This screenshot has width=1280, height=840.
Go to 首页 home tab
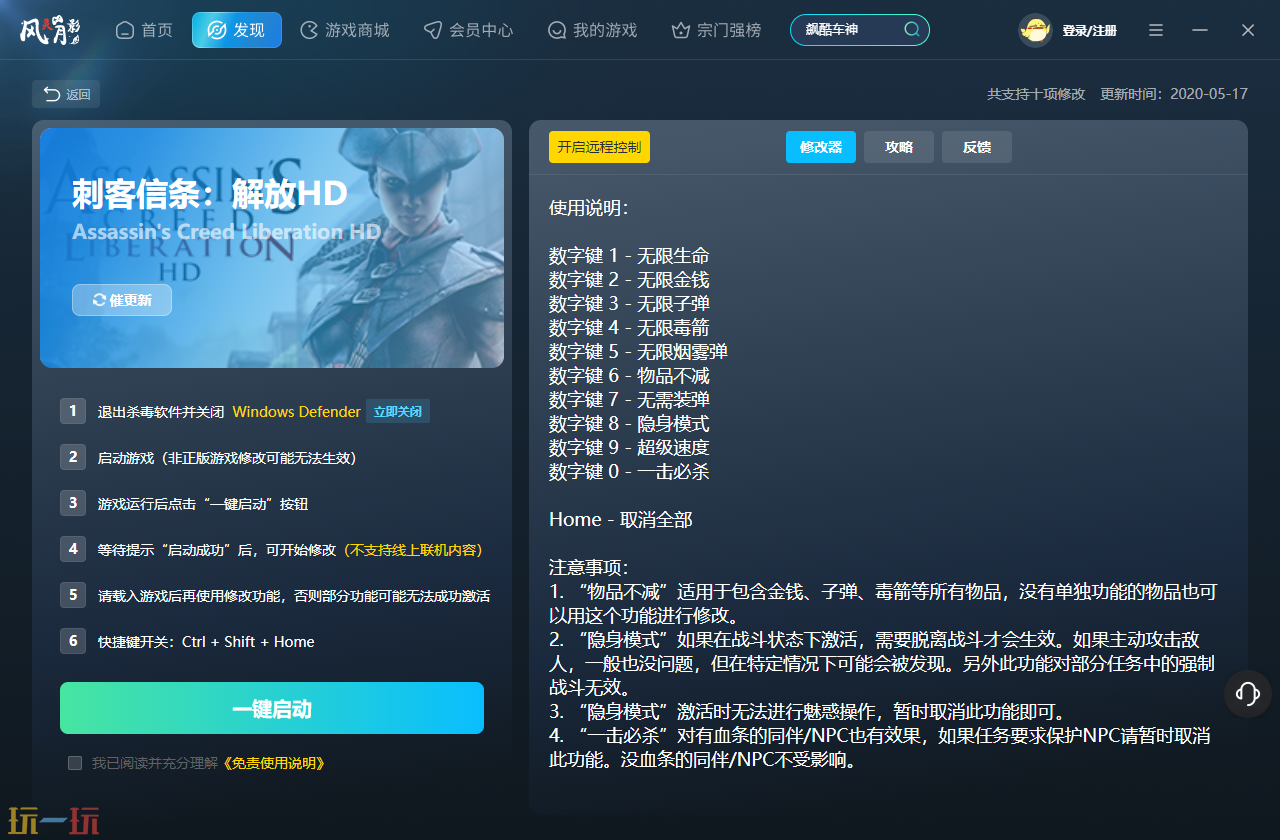click(144, 30)
